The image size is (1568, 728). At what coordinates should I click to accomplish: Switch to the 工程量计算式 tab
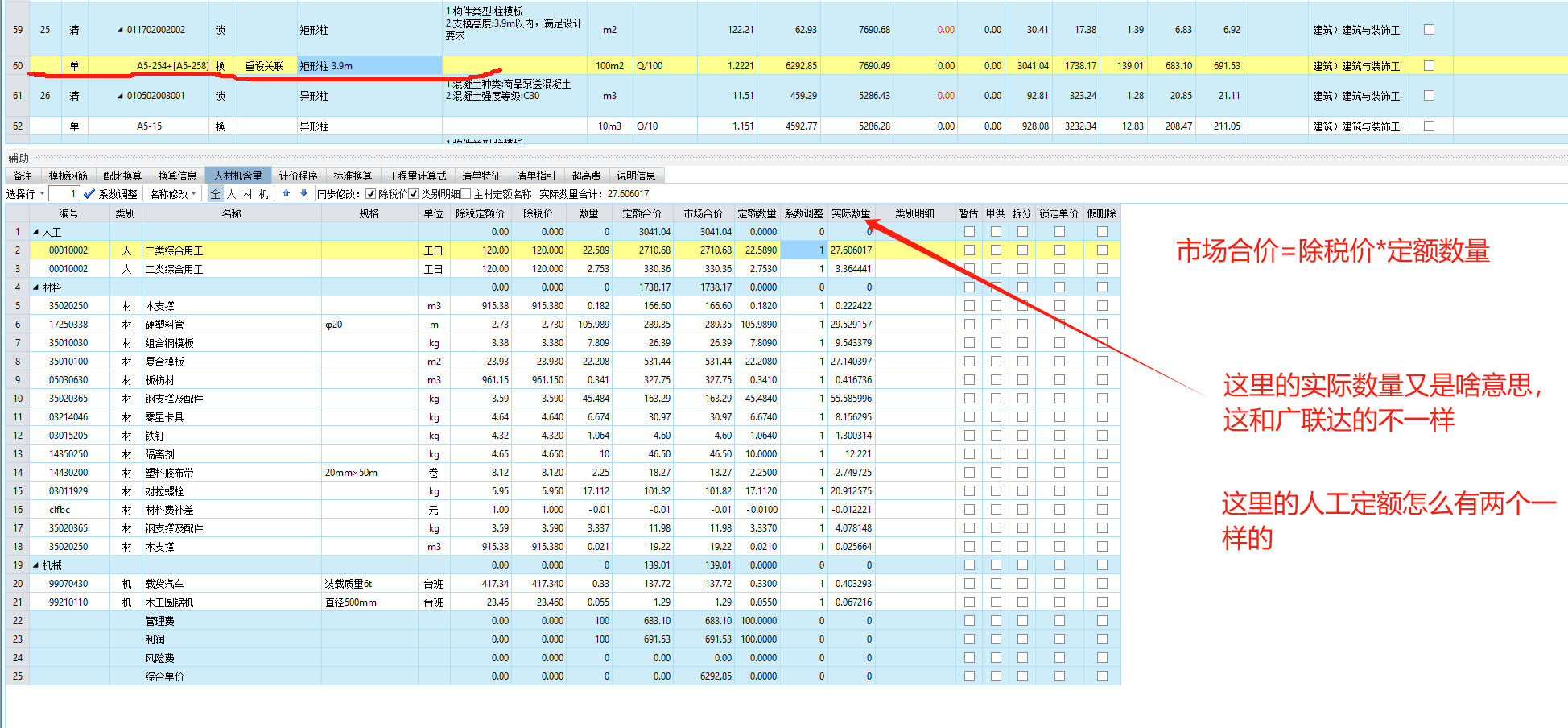pyautogui.click(x=418, y=176)
